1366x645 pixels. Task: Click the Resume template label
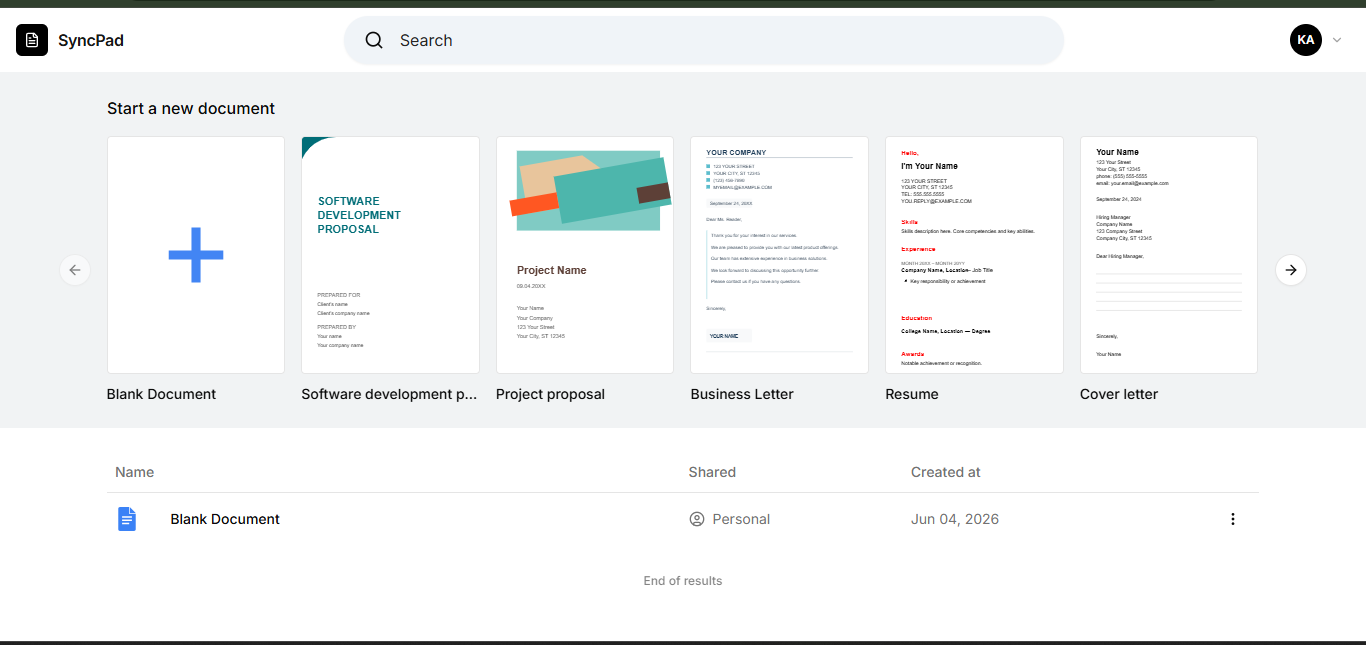click(912, 394)
